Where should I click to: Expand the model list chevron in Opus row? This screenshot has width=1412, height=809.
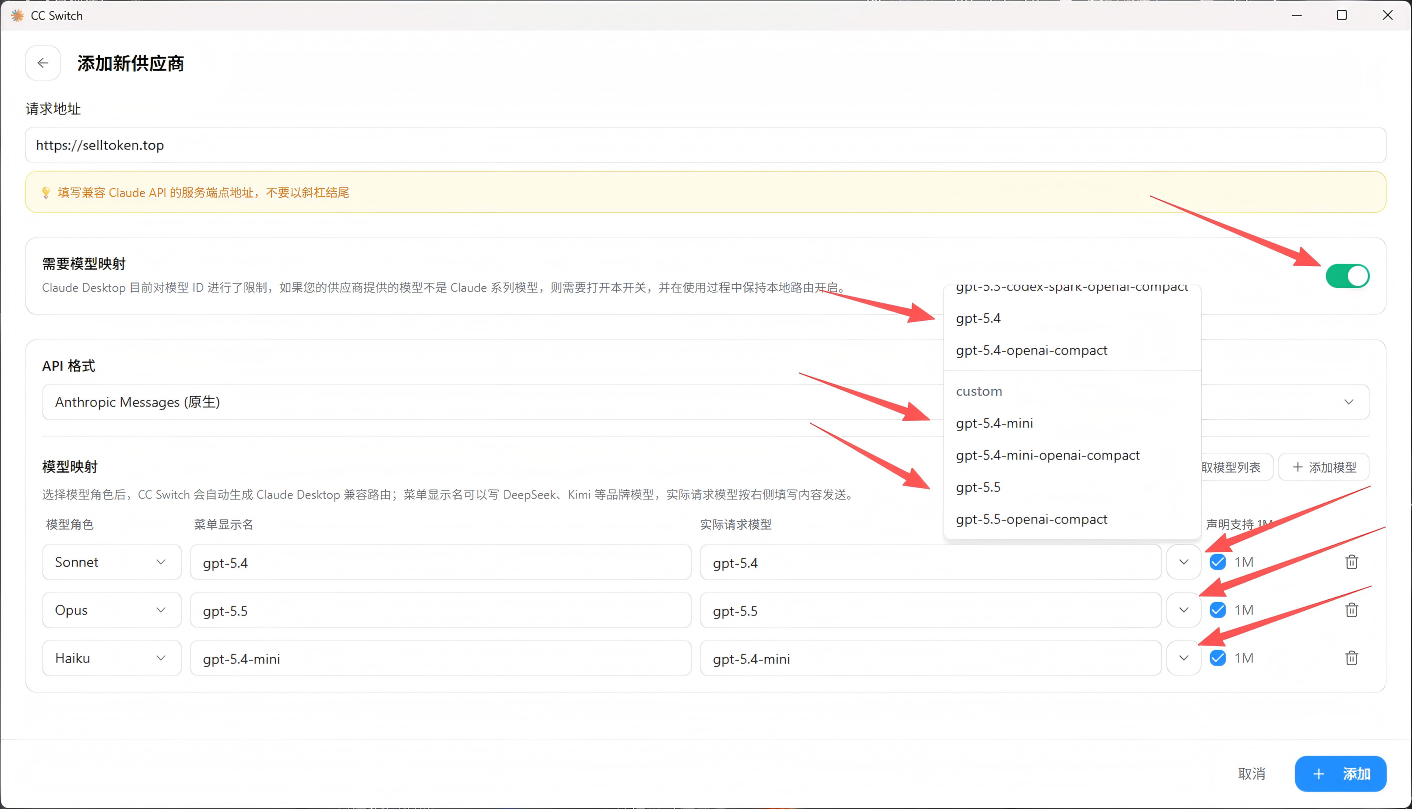click(1184, 610)
